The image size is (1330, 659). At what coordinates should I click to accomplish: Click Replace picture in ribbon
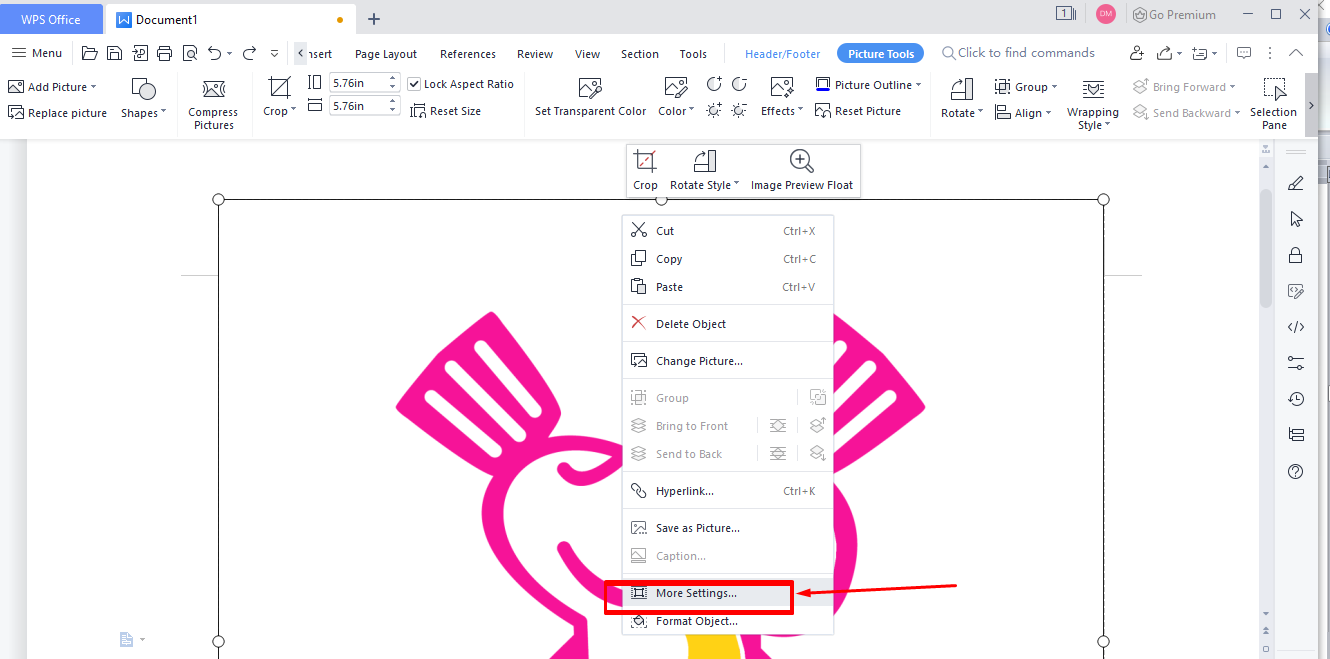point(57,113)
